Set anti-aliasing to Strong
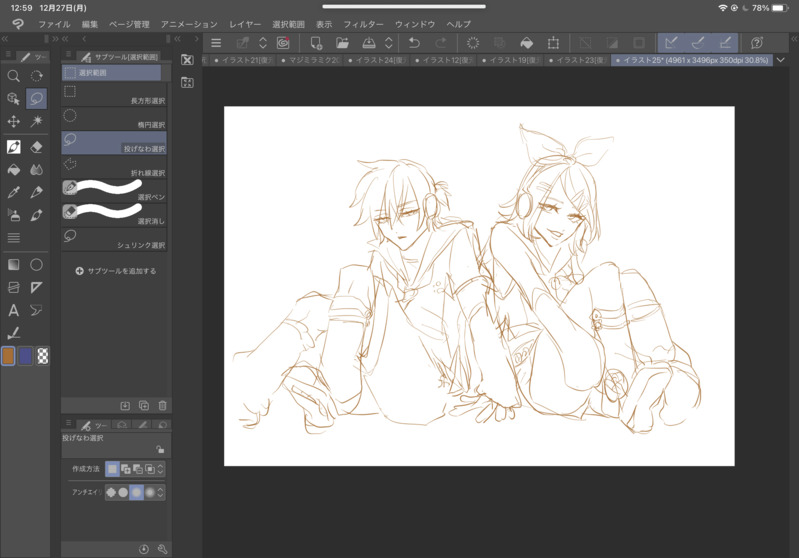This screenshot has height=558, width=799. pos(150,492)
